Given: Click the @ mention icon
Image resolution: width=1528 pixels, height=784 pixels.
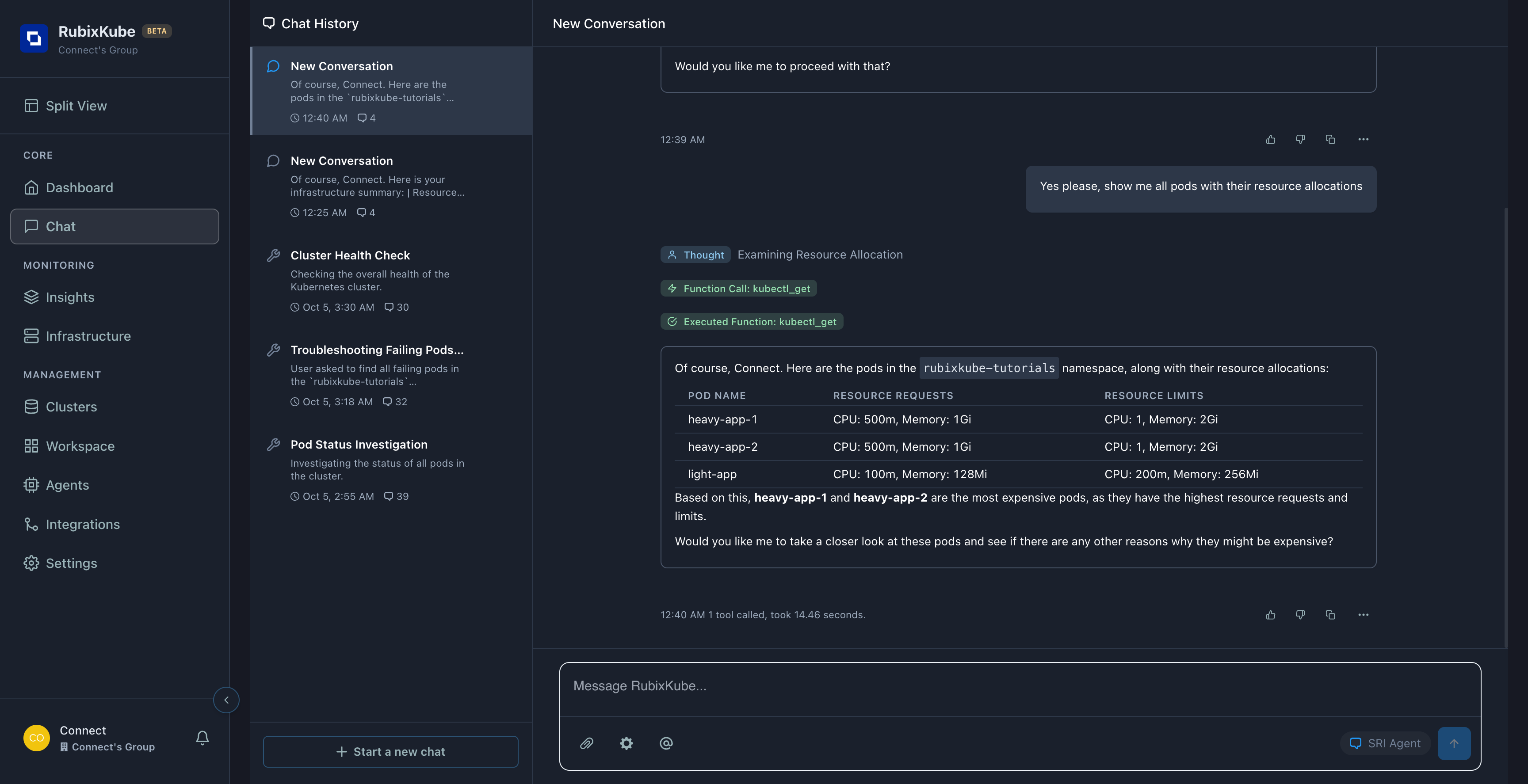Looking at the screenshot, I should 666,743.
